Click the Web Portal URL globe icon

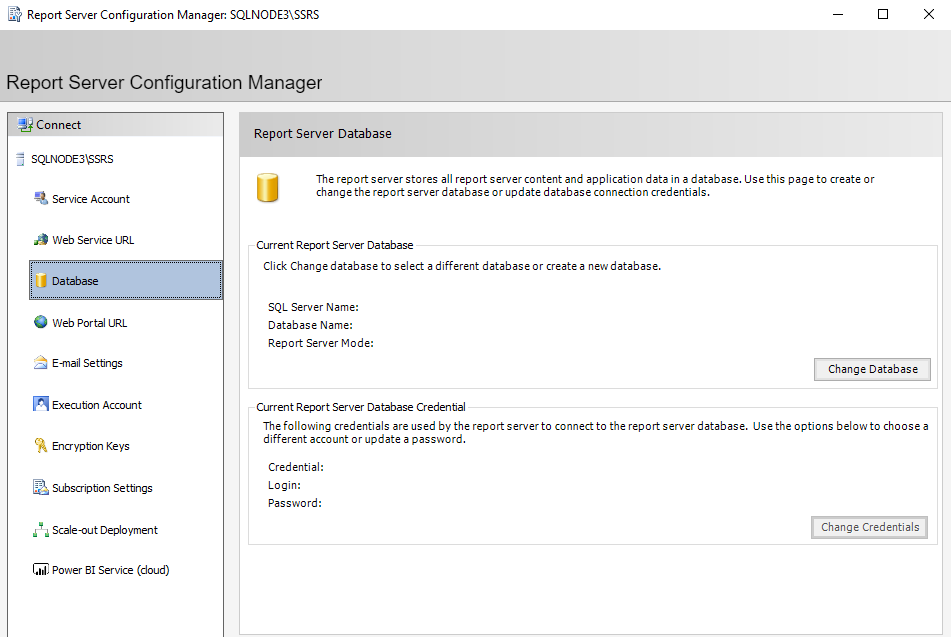41,323
